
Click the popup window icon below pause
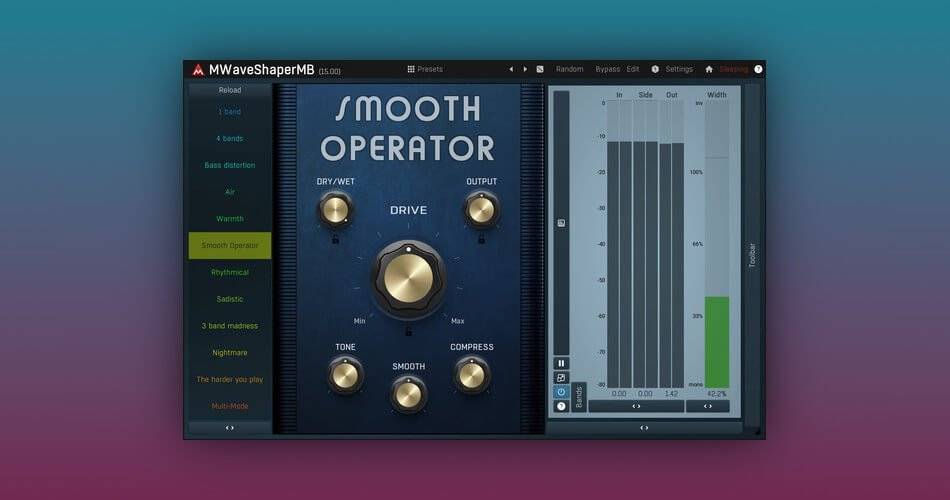click(561, 378)
